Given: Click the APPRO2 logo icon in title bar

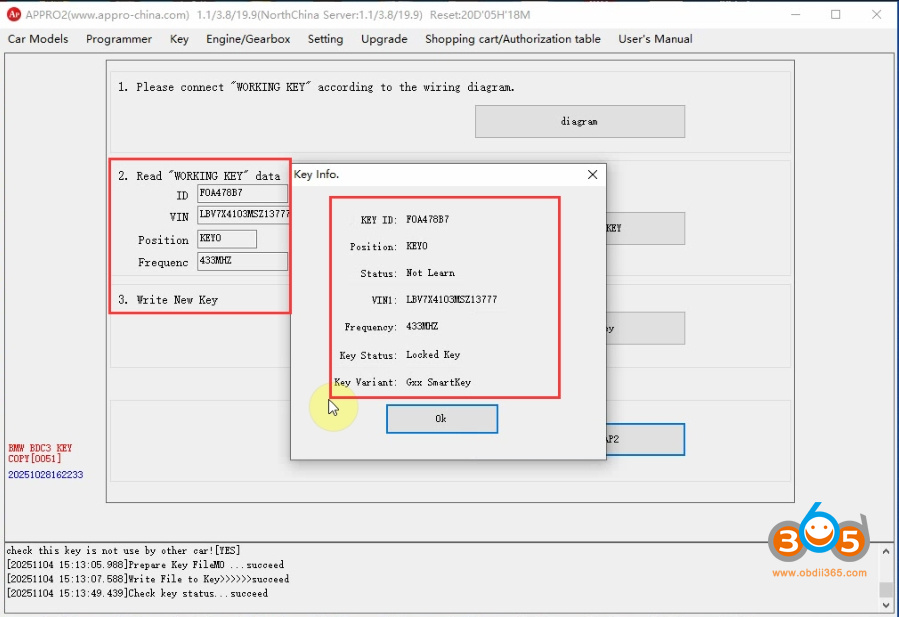Looking at the screenshot, I should [x=15, y=15].
